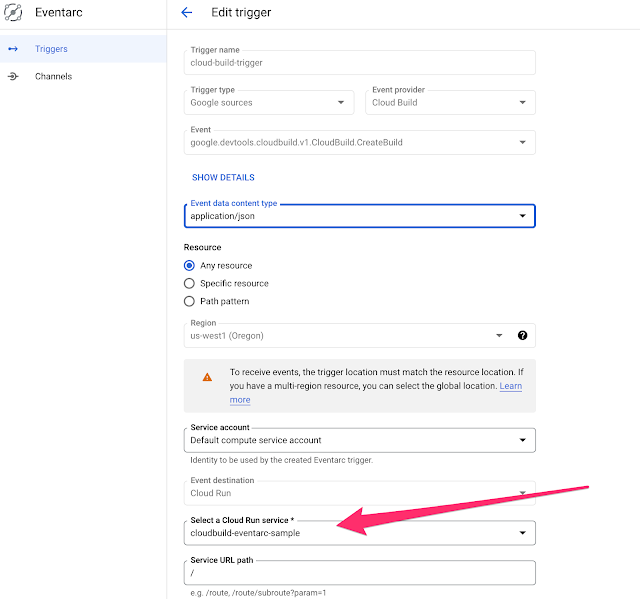Click the orange warning triangle icon

tap(207, 377)
